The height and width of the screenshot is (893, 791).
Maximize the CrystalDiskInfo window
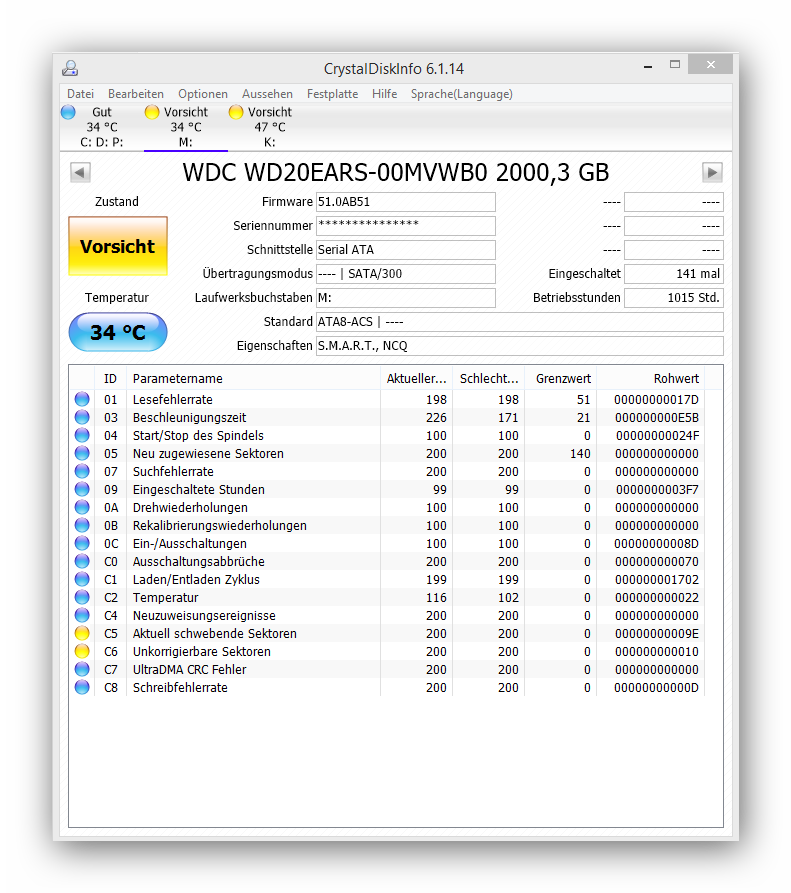click(x=675, y=64)
